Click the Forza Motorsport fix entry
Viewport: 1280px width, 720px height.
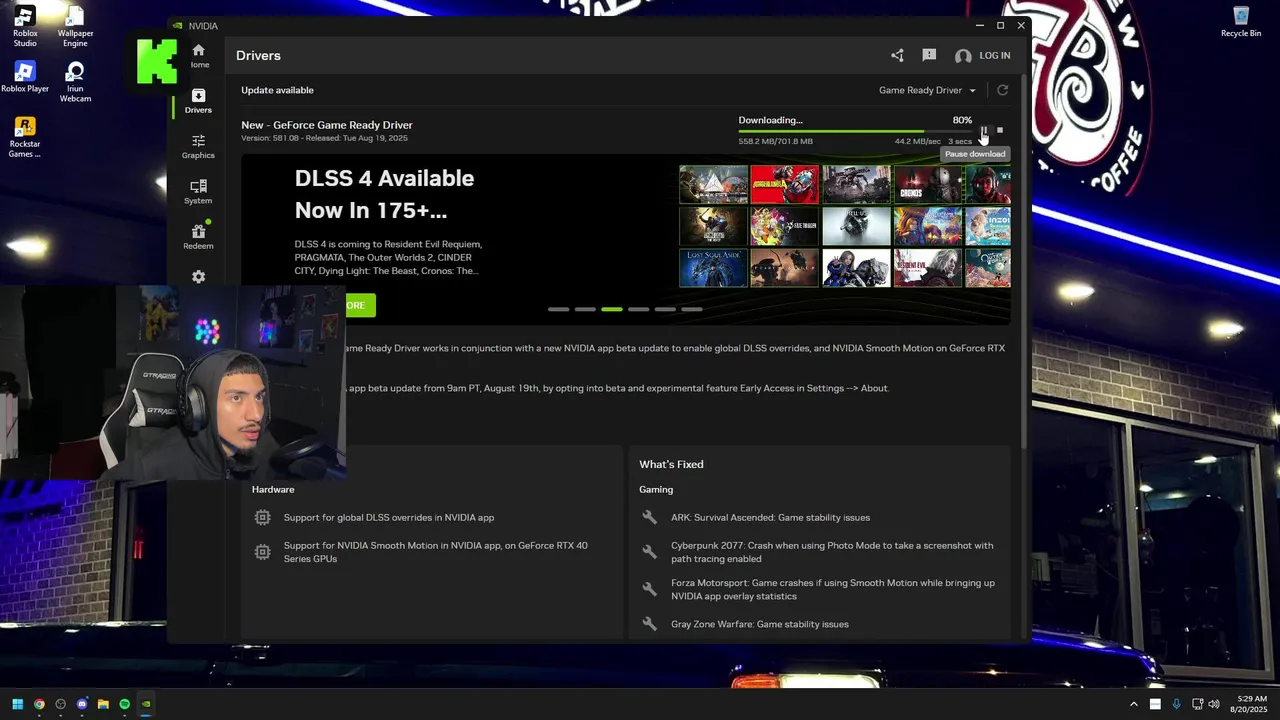point(833,589)
